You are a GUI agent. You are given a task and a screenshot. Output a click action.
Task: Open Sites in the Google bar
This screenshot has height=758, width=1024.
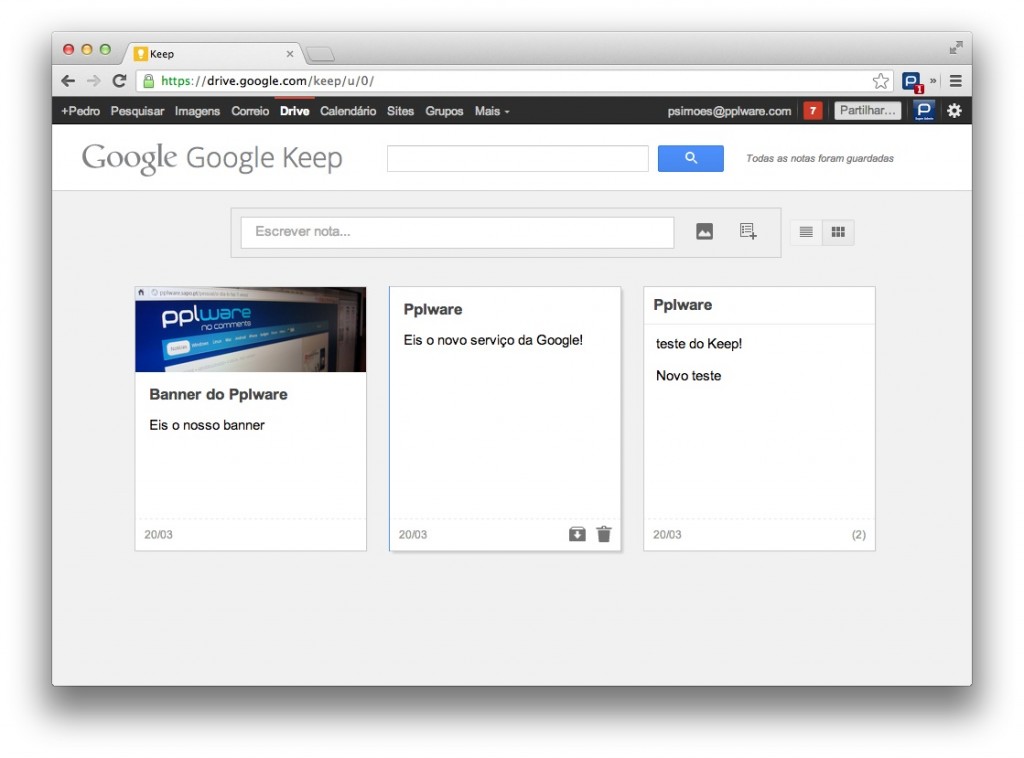click(400, 111)
